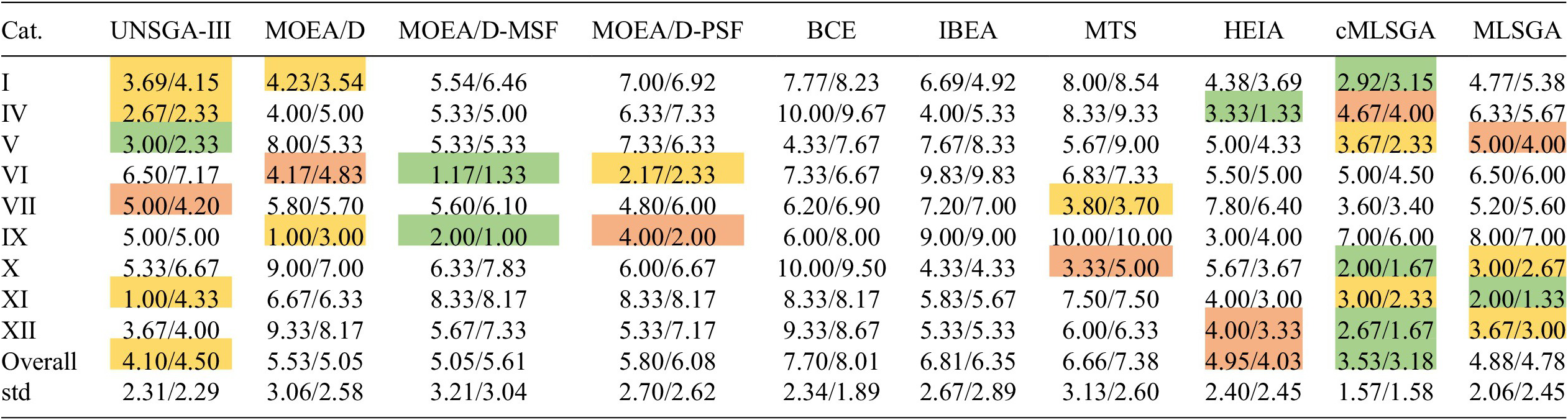Click the 4.88/4.78 MLSGA Overall cell
The image size is (1568, 420).
[x=1516, y=361]
